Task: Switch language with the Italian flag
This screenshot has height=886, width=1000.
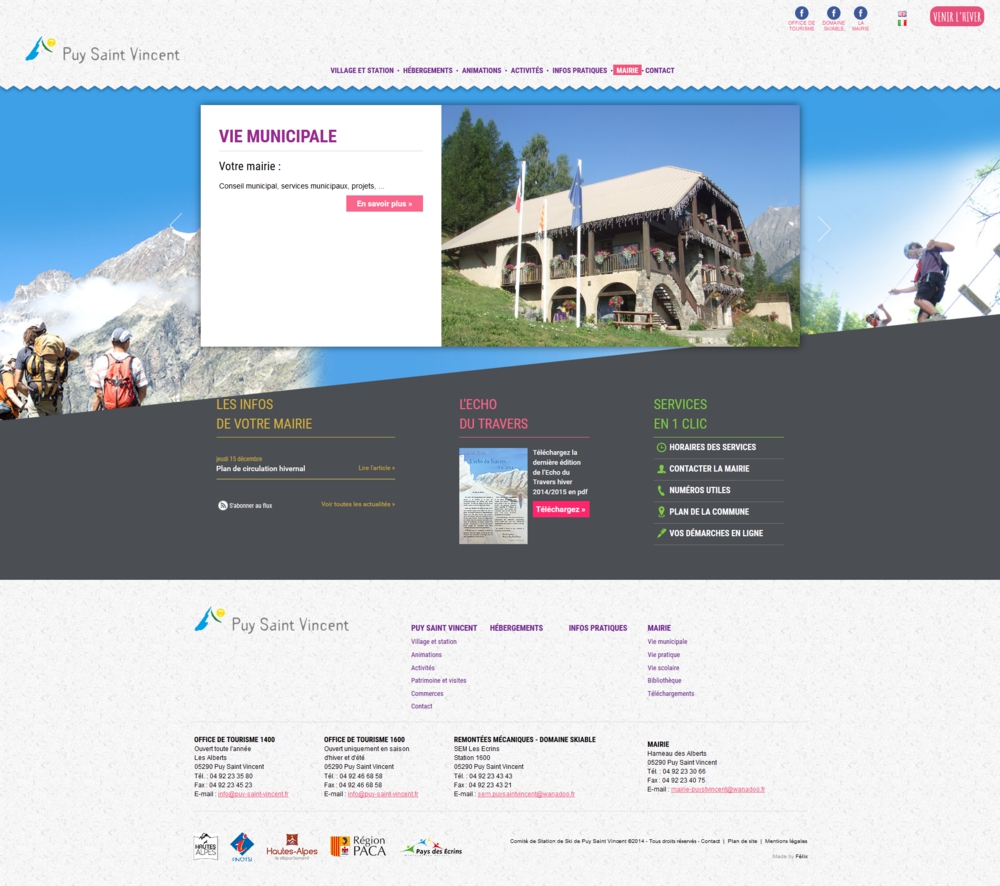Action: point(902,23)
